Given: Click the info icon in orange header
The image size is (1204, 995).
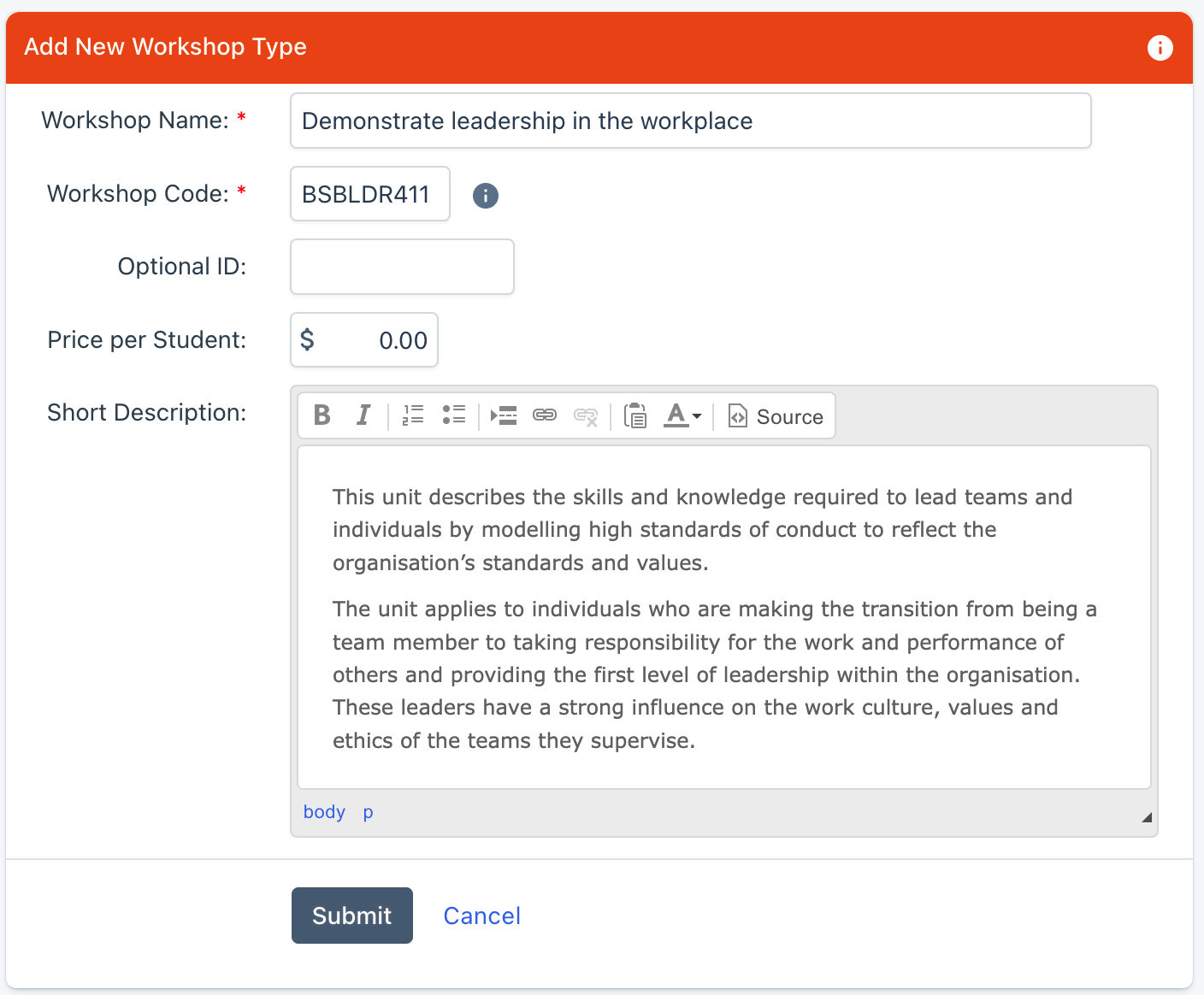Looking at the screenshot, I should 1160,48.
